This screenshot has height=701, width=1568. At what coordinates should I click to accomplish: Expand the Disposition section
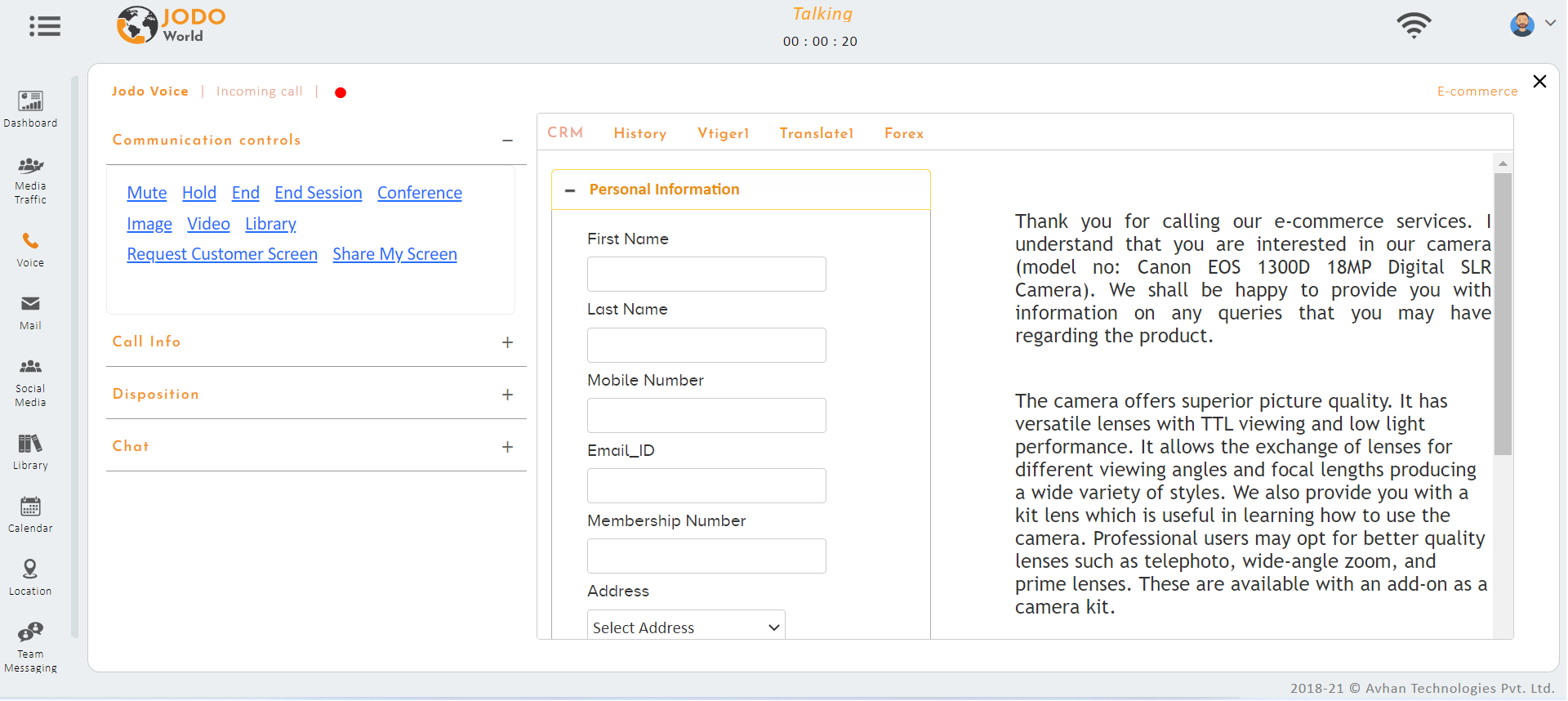507,395
